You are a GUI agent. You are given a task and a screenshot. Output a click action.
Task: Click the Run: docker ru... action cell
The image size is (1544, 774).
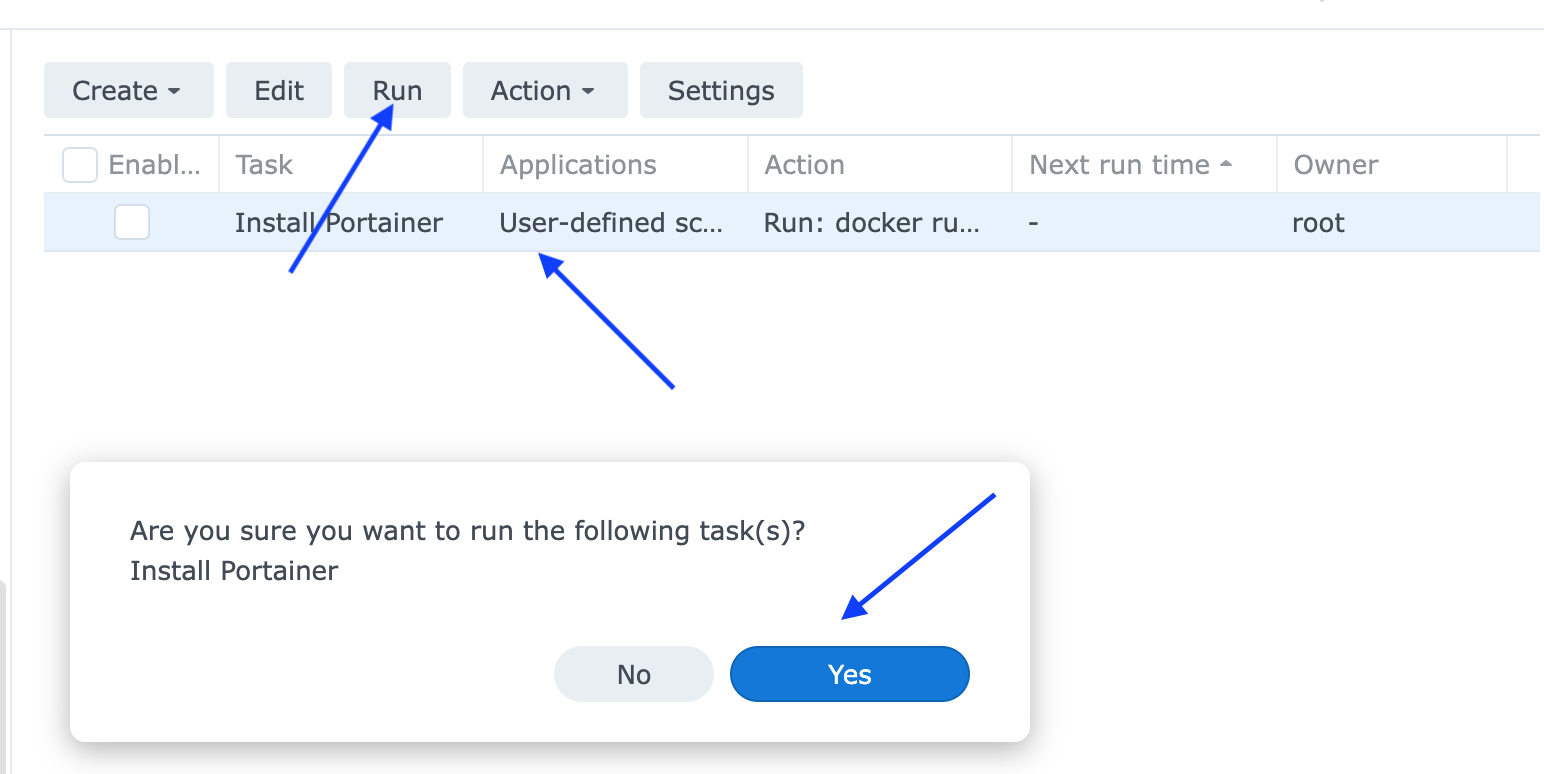click(872, 222)
